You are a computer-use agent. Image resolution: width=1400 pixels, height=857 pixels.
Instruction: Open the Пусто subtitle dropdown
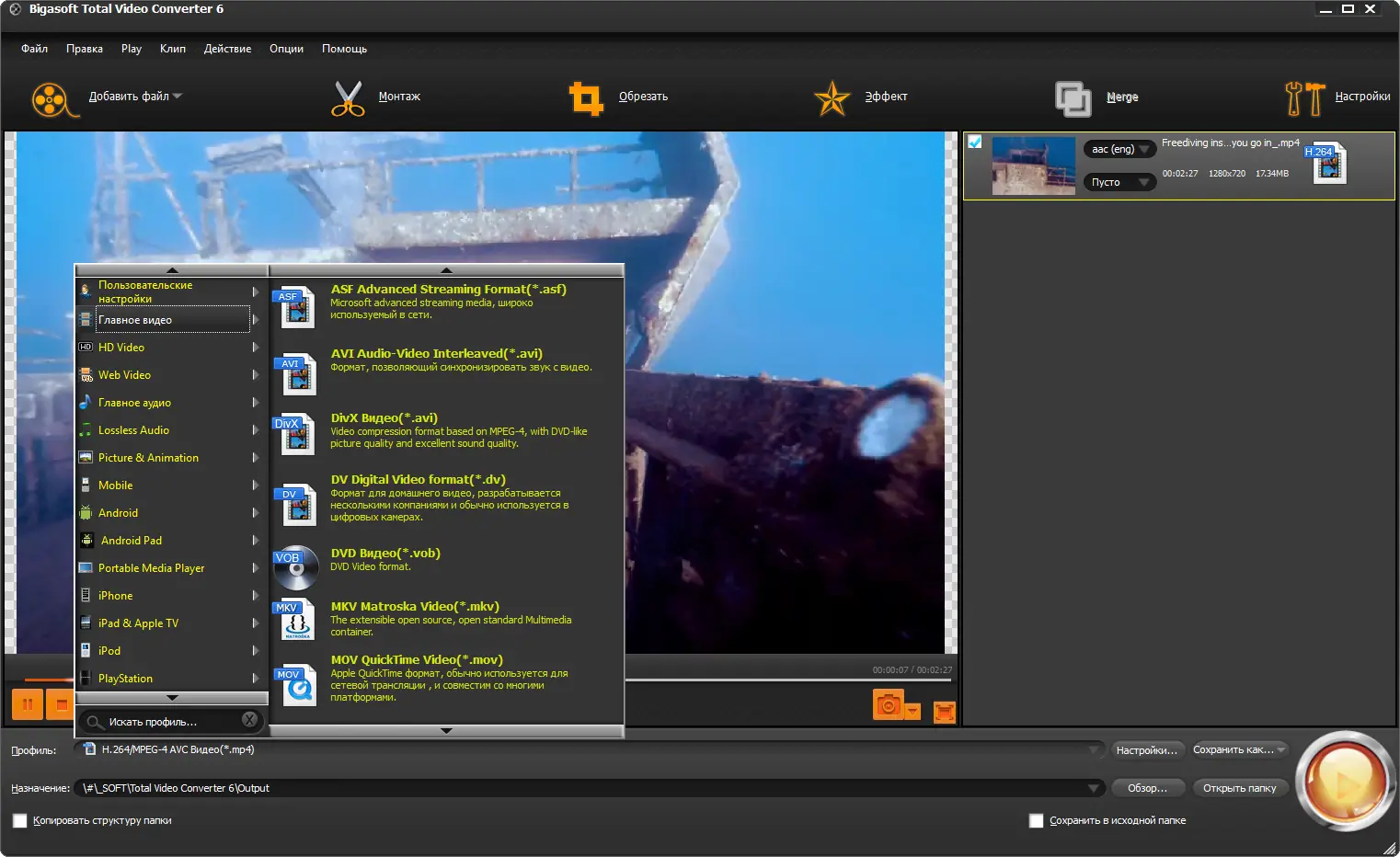(x=1119, y=182)
